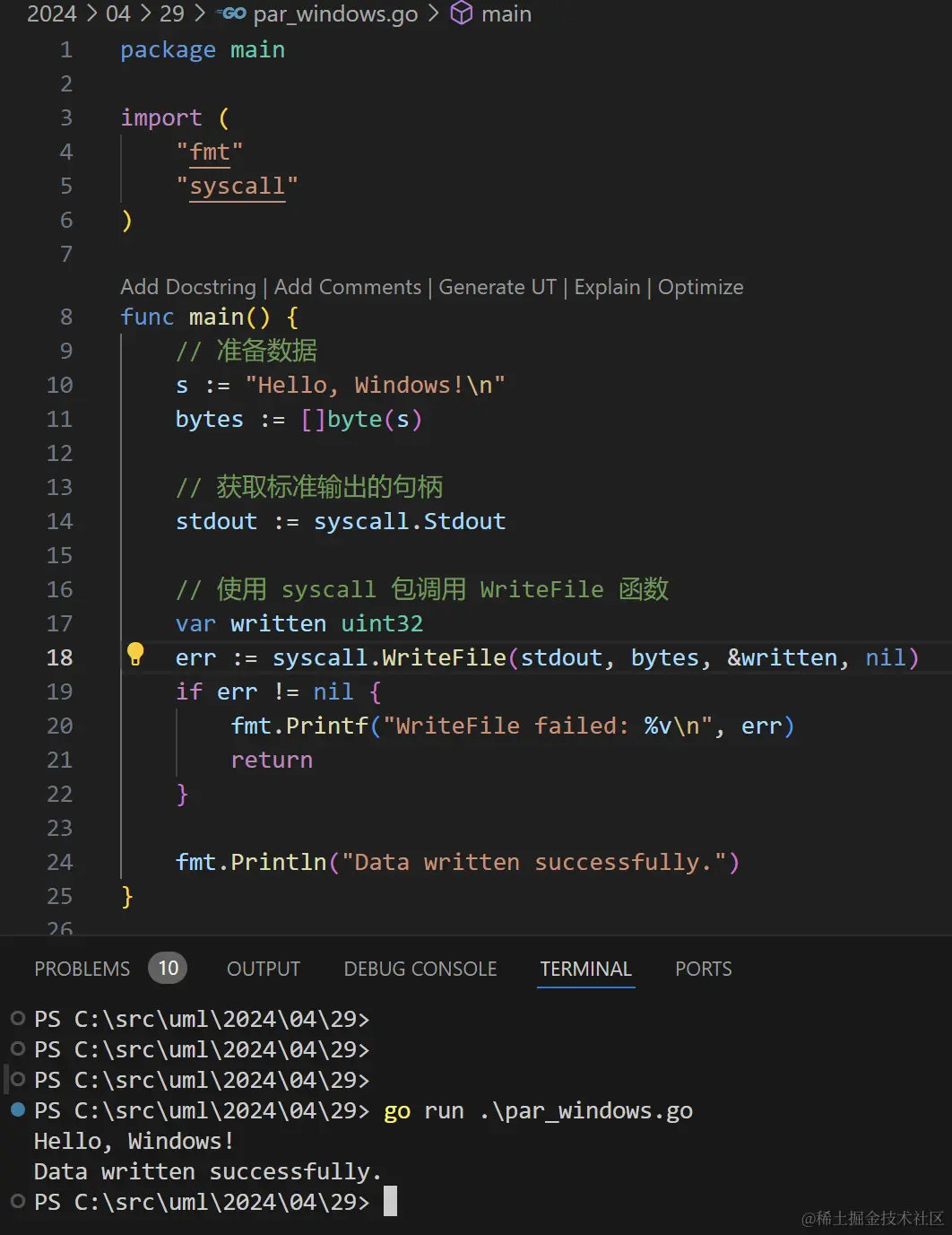Viewport: 952px width, 1235px height.
Task: Click the circle decoration on the third terminal prompt
Action: pos(16,1079)
